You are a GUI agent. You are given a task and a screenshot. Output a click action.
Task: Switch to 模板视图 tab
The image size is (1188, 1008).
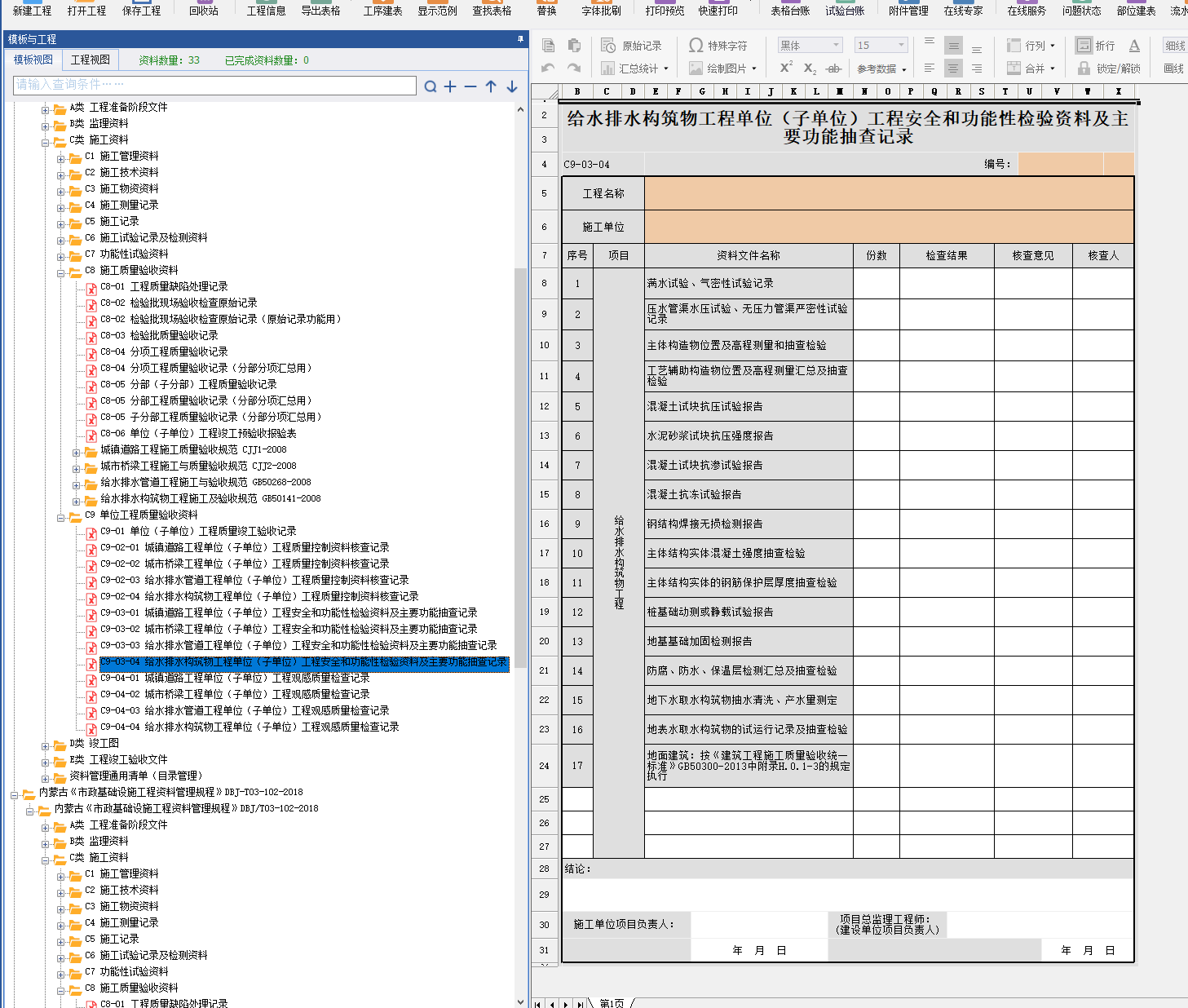point(33,60)
